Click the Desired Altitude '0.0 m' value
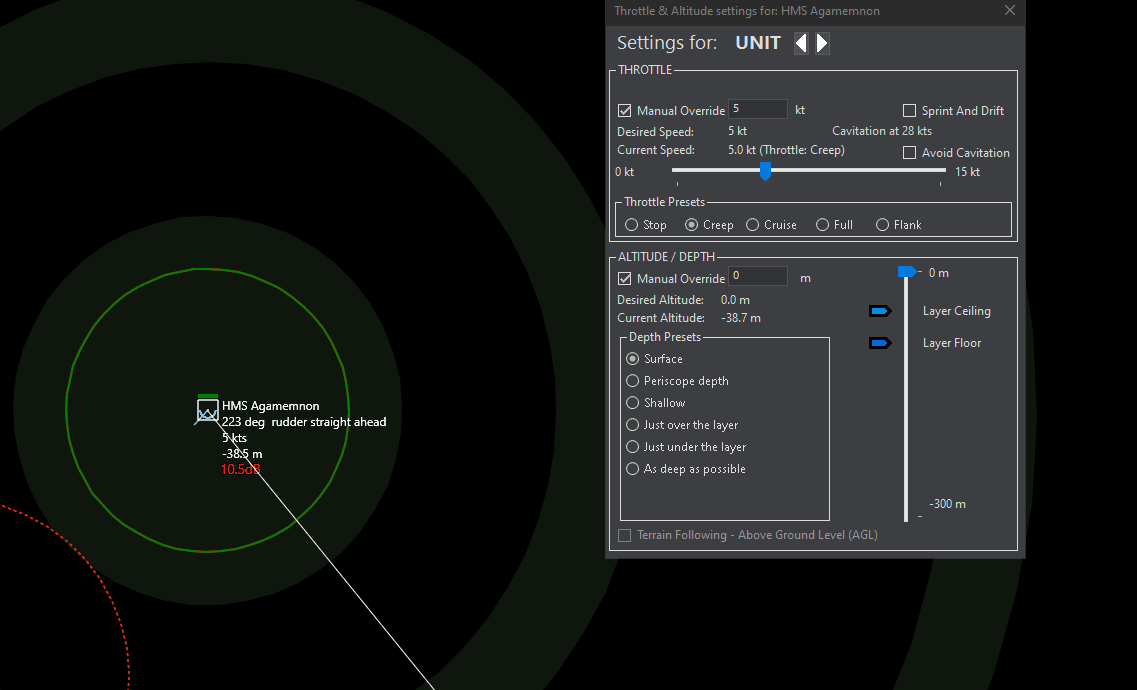This screenshot has width=1137, height=690. click(x=735, y=300)
